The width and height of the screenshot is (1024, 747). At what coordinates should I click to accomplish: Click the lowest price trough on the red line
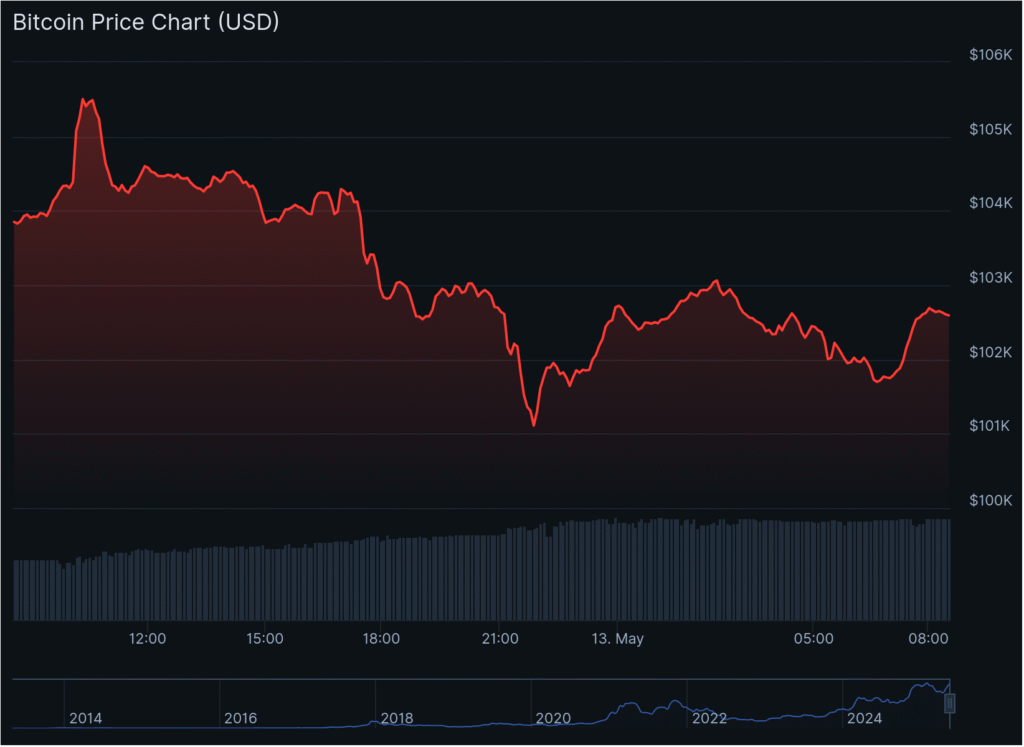coord(534,425)
